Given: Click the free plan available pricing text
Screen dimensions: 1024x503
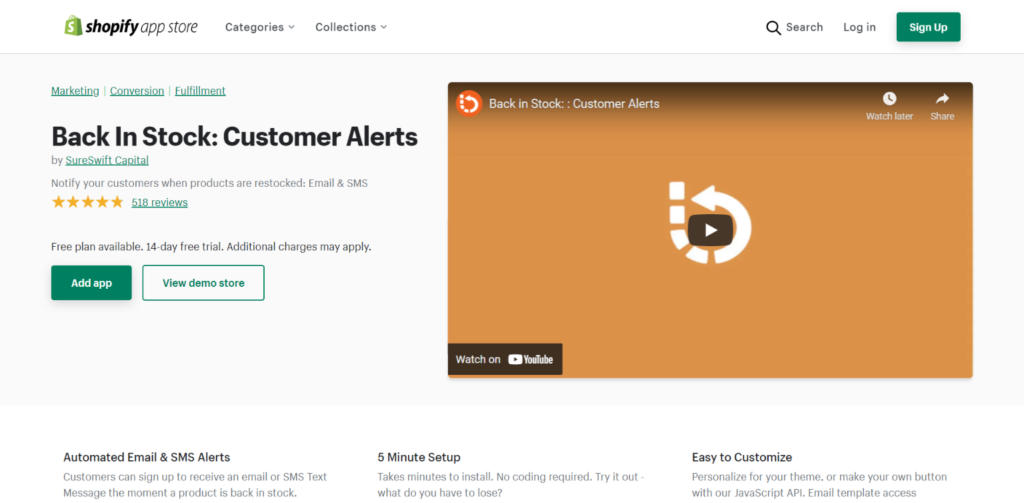Looking at the screenshot, I should pos(211,248).
